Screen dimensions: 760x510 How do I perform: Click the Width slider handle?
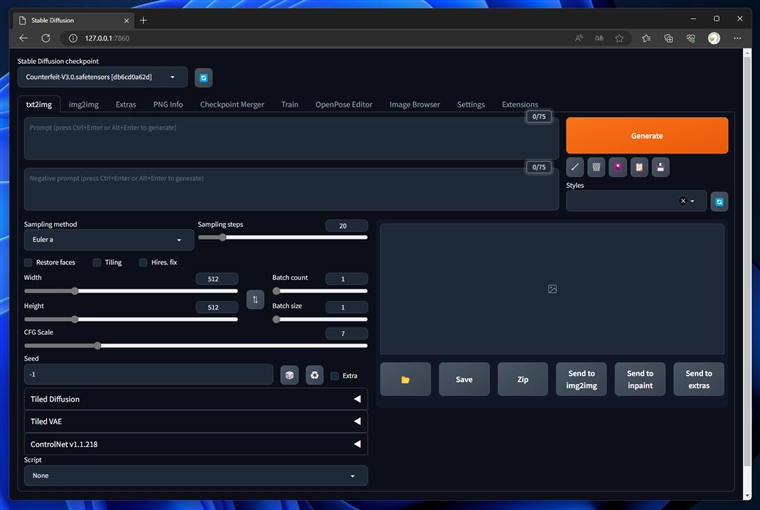(75, 291)
